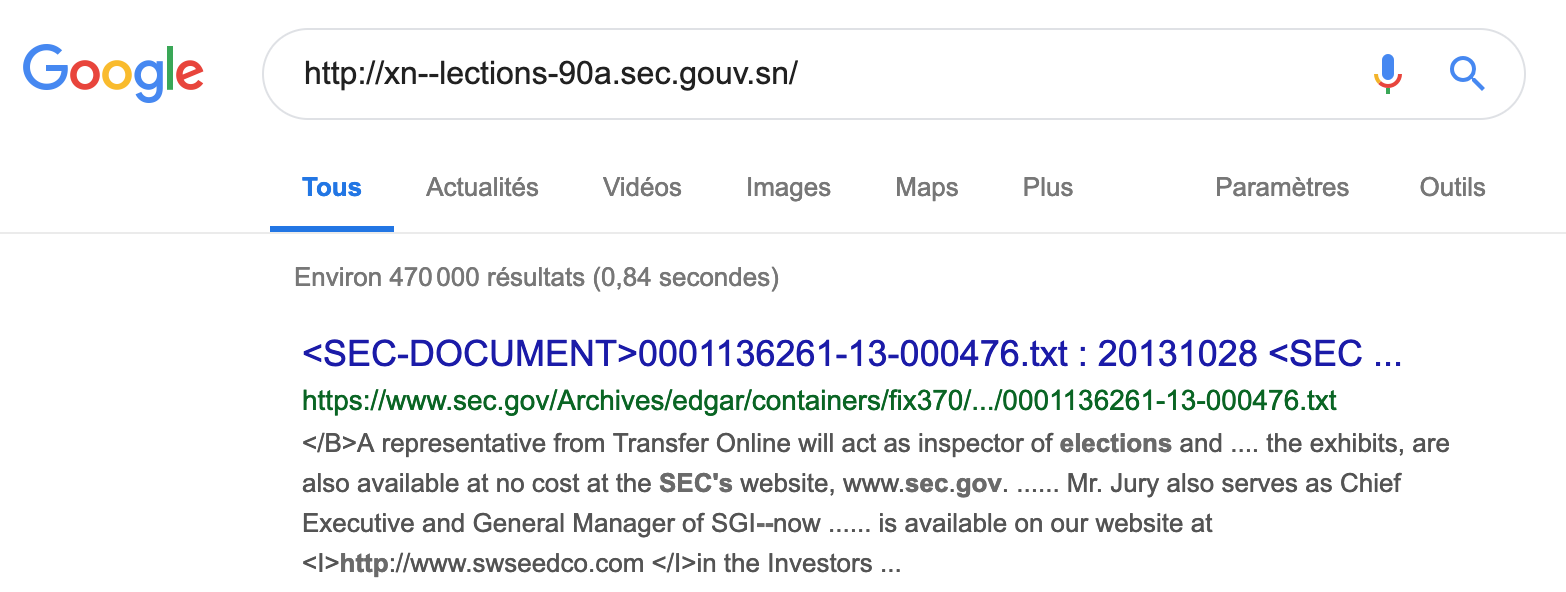Click the green sec.gov Archives URL
1566x592 pixels.
coord(819,401)
